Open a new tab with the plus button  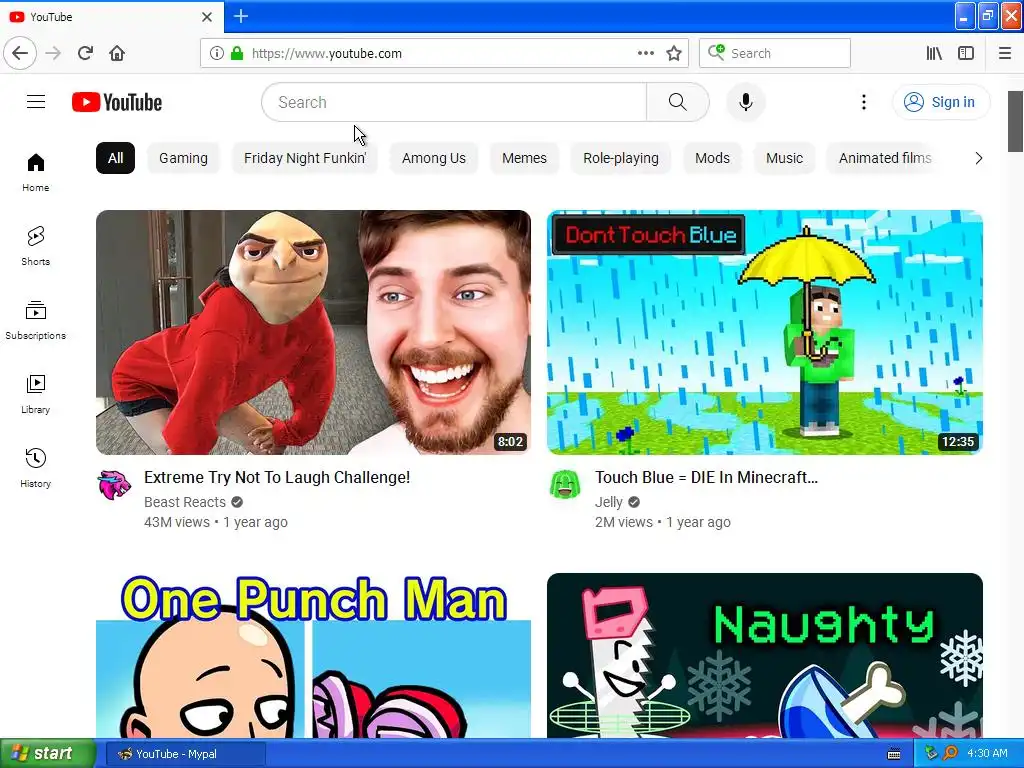coord(241,16)
